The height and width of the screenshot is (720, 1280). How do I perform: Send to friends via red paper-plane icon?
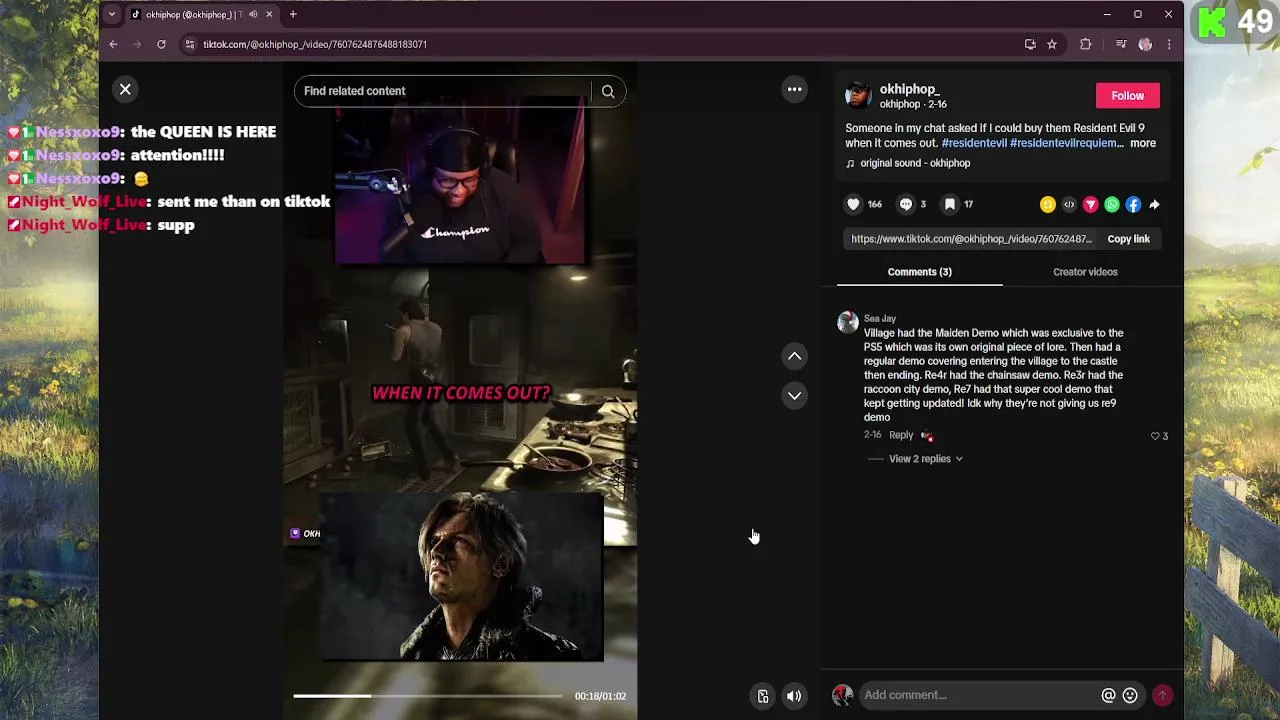[x=1090, y=204]
